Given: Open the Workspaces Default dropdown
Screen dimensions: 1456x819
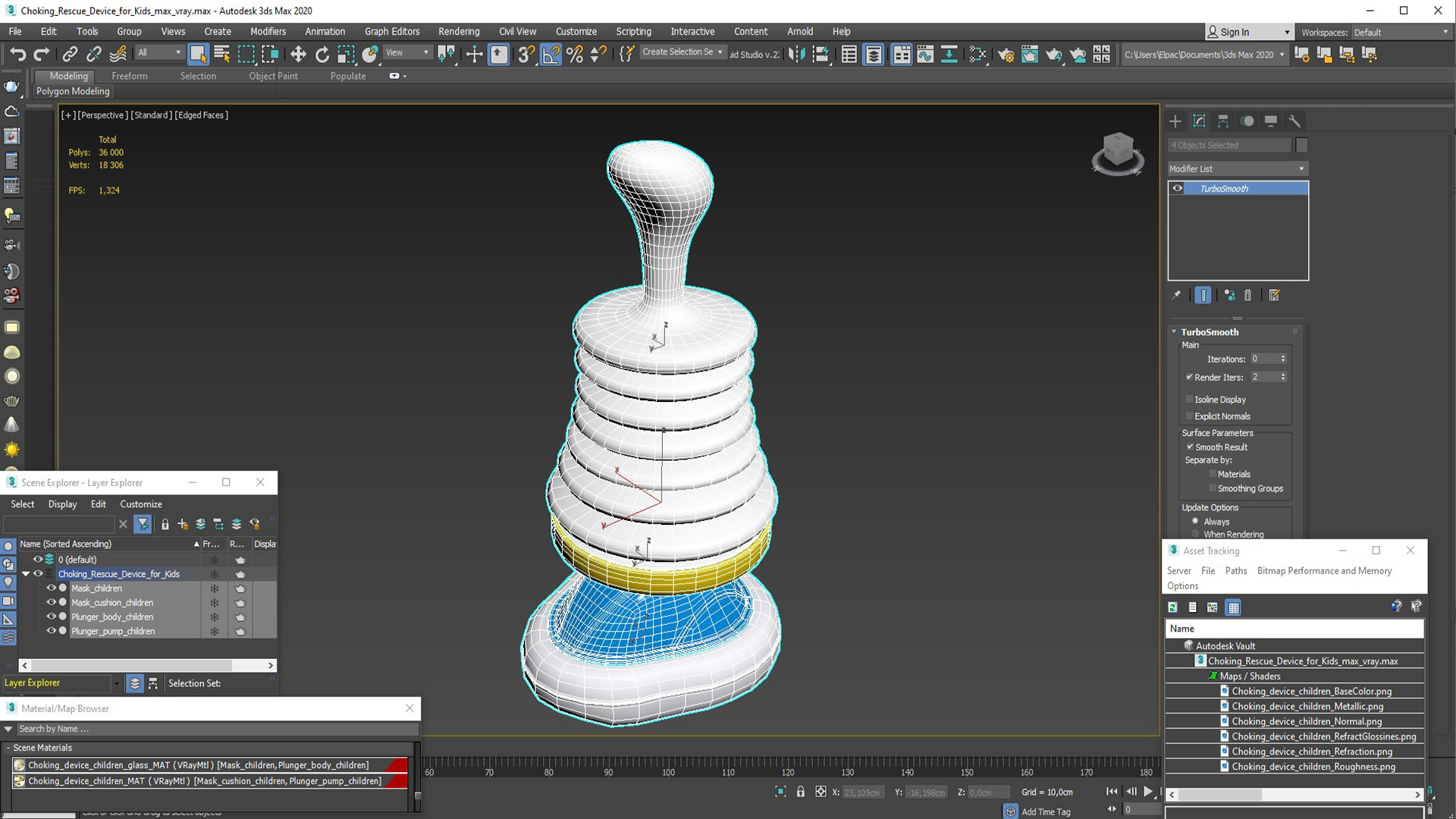Looking at the screenshot, I should click(1401, 33).
